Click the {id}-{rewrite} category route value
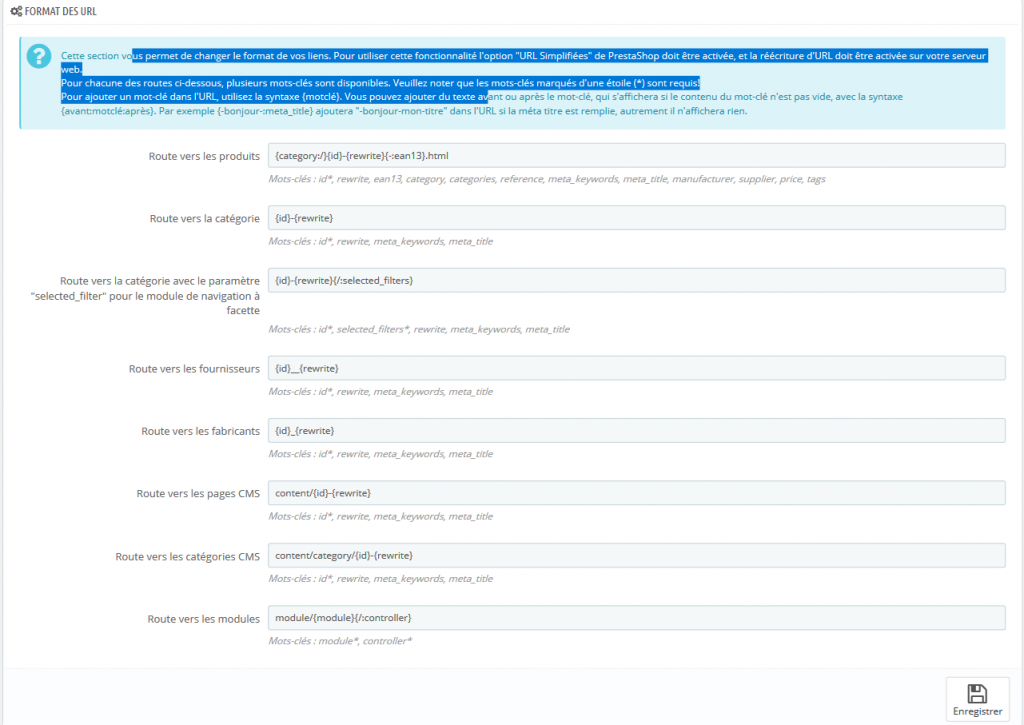Image resolution: width=1024 pixels, height=725 pixels. [307, 217]
